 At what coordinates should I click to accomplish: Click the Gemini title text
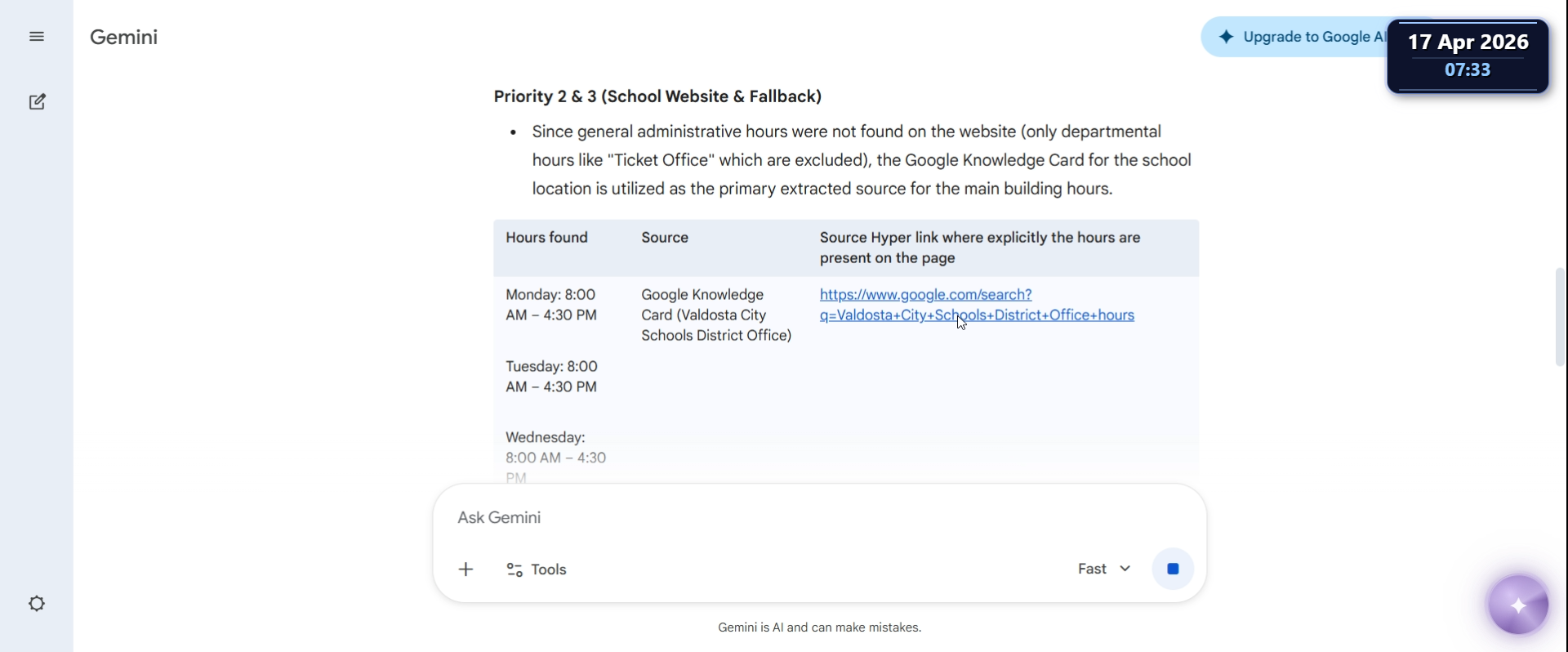(x=124, y=37)
